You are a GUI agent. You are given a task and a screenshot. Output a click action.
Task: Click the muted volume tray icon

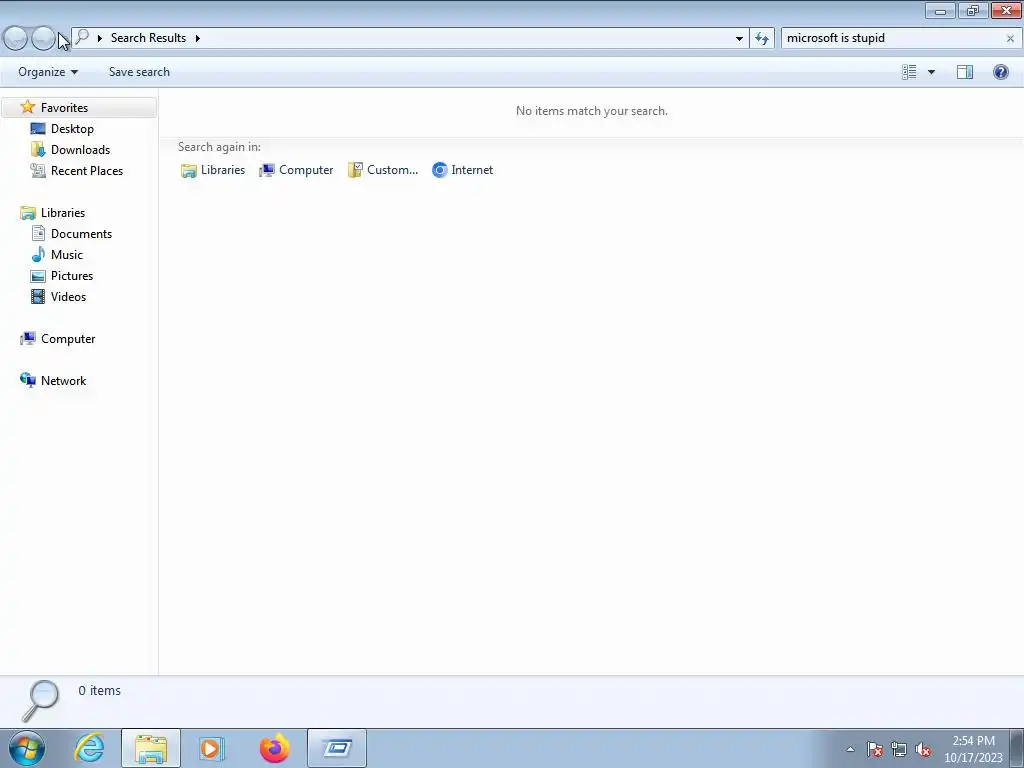[923, 749]
